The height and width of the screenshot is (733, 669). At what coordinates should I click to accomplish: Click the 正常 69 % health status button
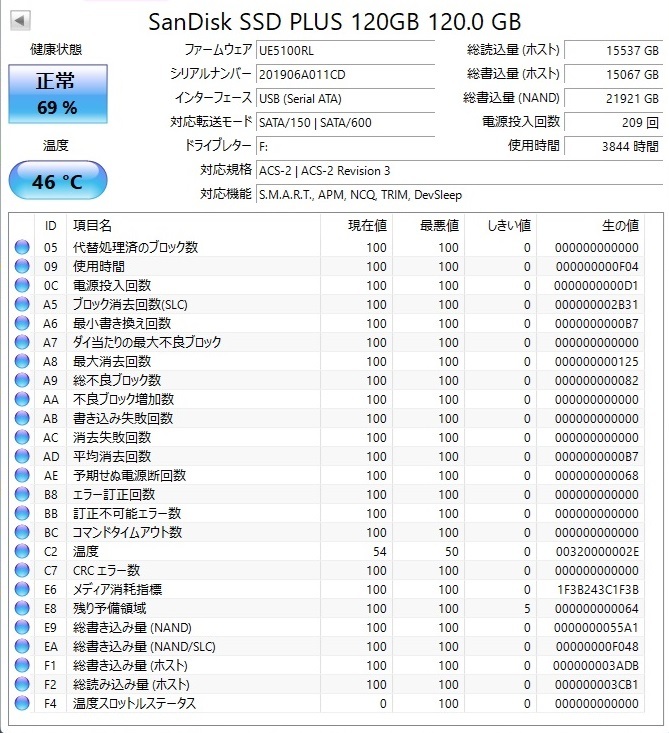point(58,94)
